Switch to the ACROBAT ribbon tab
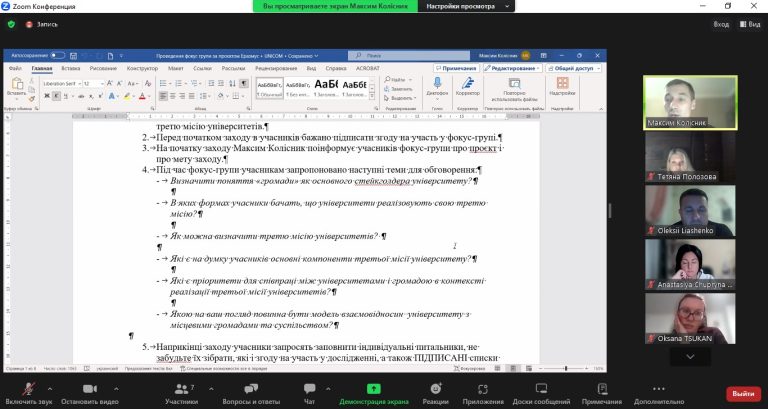 (x=367, y=69)
